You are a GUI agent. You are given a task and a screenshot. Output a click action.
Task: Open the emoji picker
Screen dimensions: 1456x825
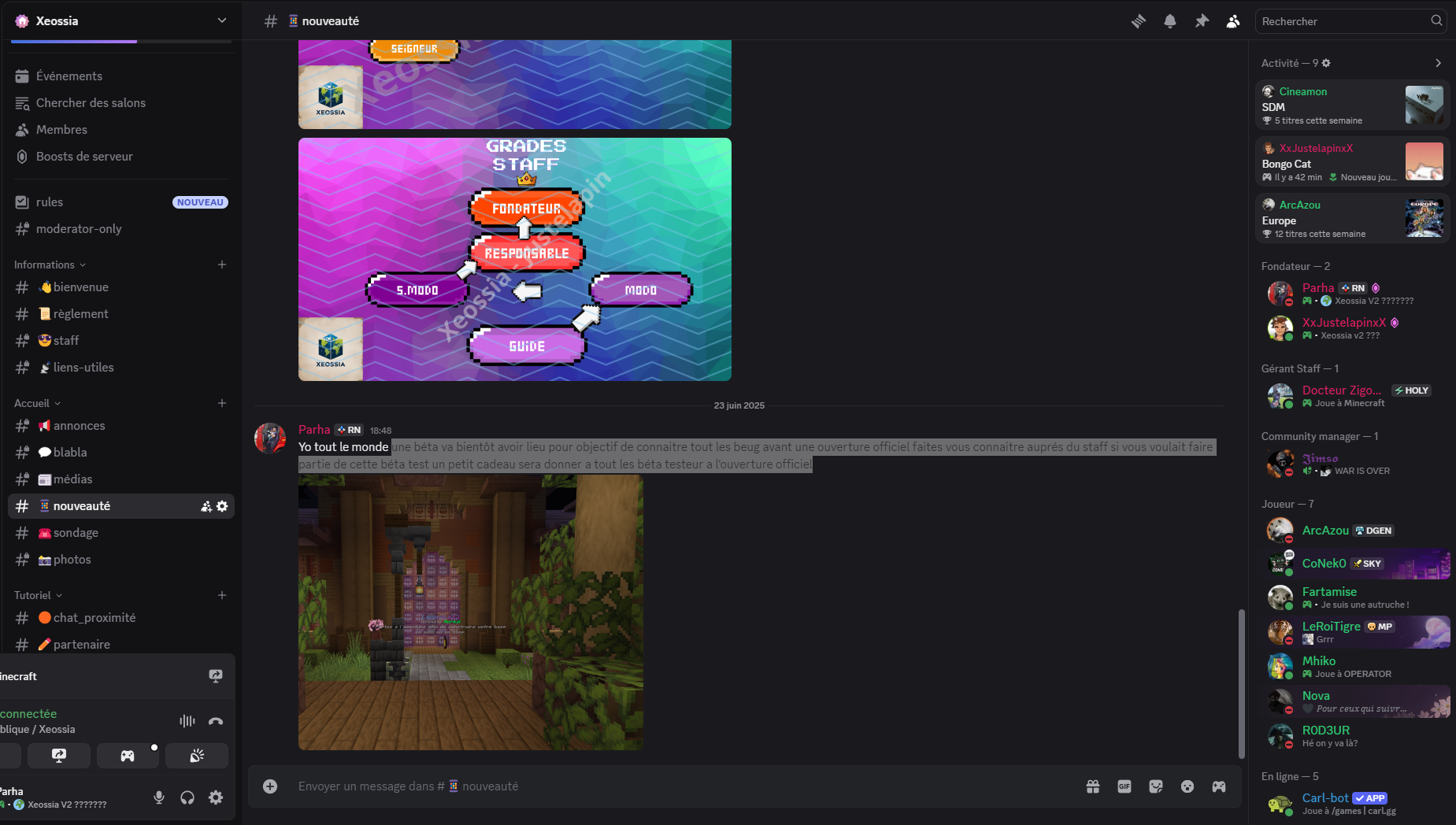coord(1187,786)
